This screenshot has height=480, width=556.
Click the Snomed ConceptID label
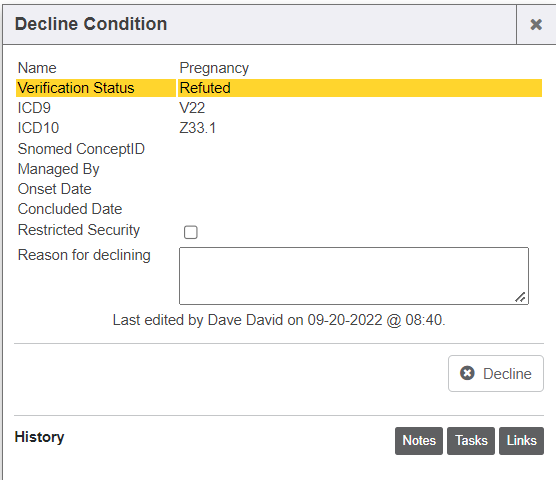click(x=81, y=149)
